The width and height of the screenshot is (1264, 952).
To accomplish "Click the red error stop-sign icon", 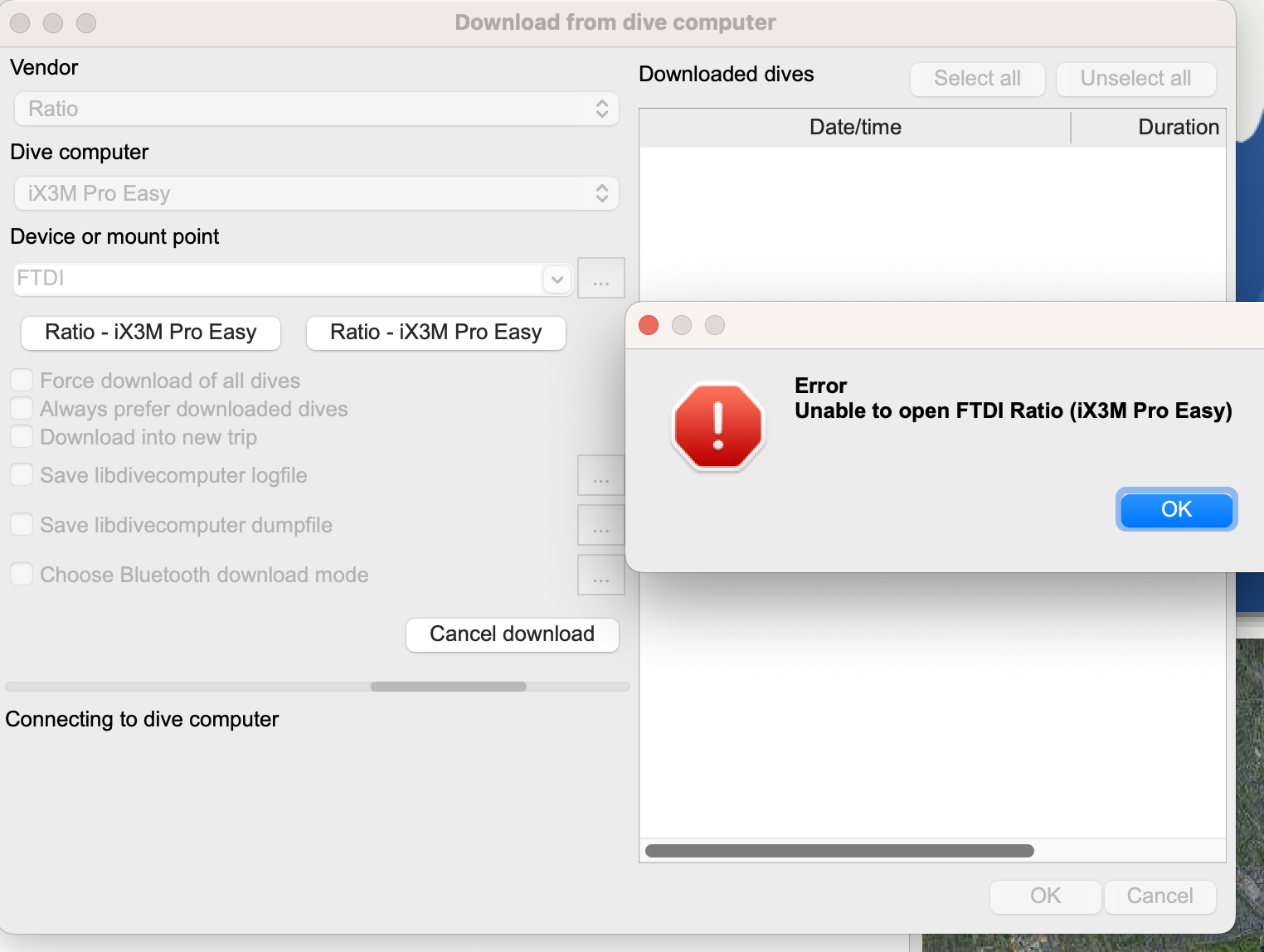I will click(x=718, y=426).
